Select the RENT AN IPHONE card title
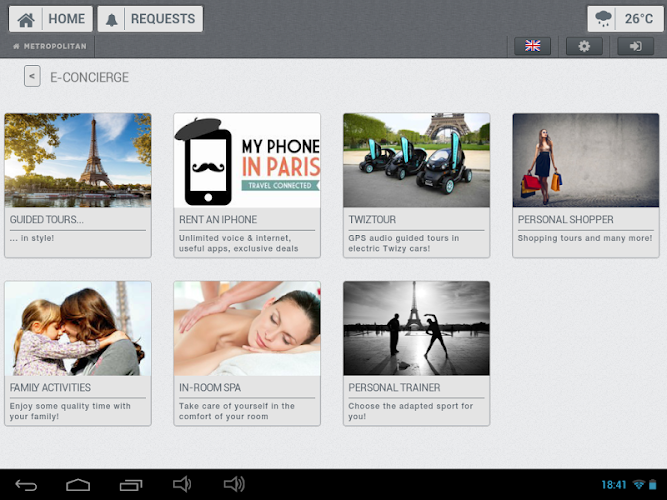The height and width of the screenshot is (500, 667). 218,220
